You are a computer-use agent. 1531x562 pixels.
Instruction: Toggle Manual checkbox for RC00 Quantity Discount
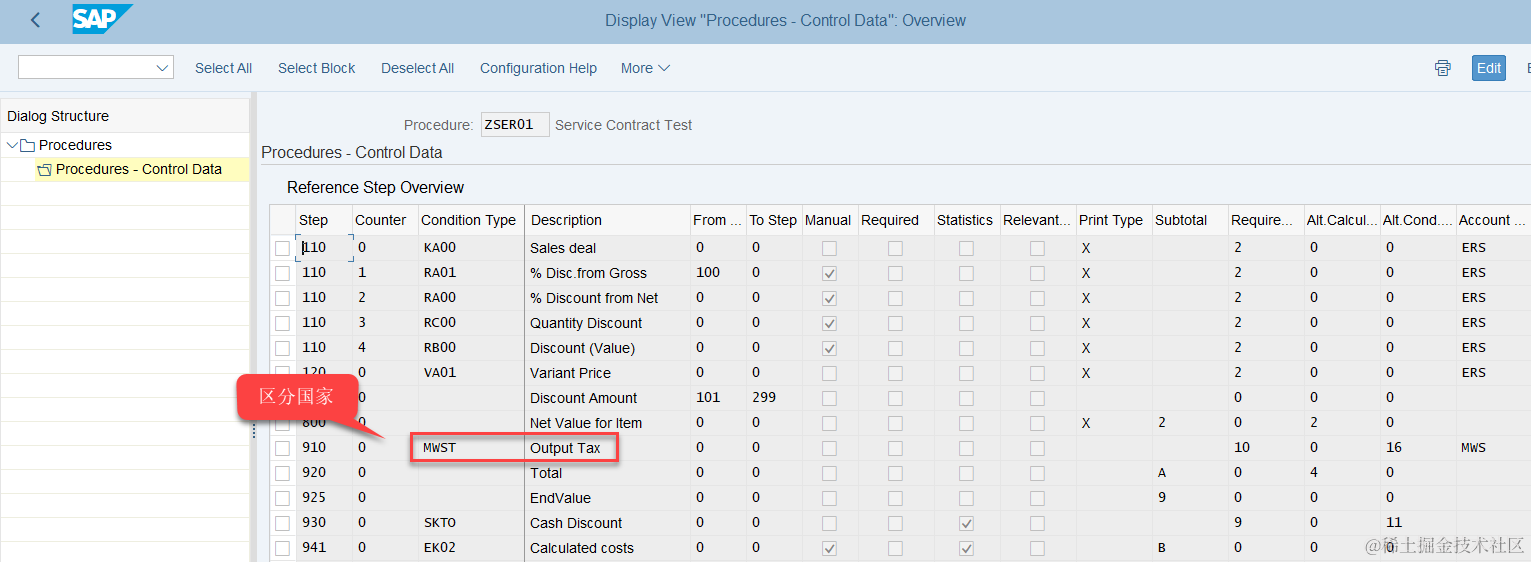tap(829, 323)
